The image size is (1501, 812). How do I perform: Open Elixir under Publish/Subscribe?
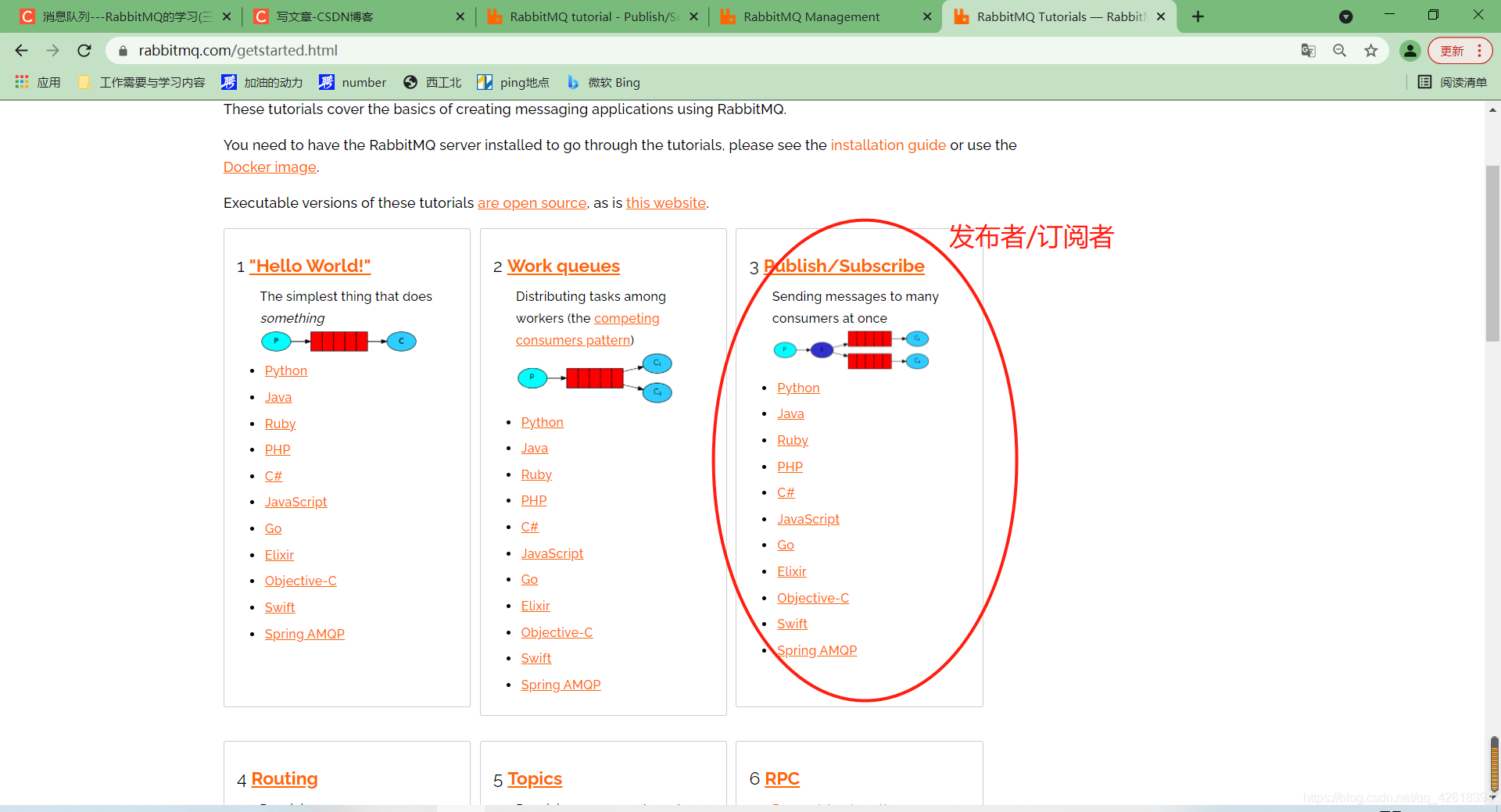coord(792,572)
